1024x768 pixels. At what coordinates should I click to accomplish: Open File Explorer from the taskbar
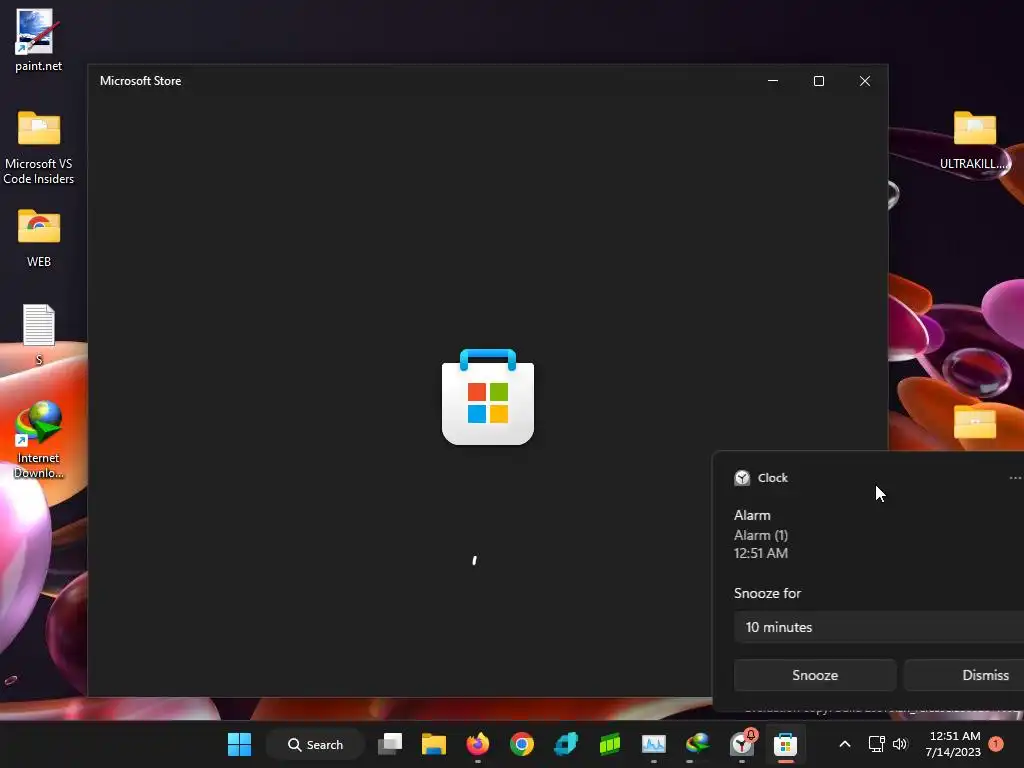pyautogui.click(x=434, y=744)
